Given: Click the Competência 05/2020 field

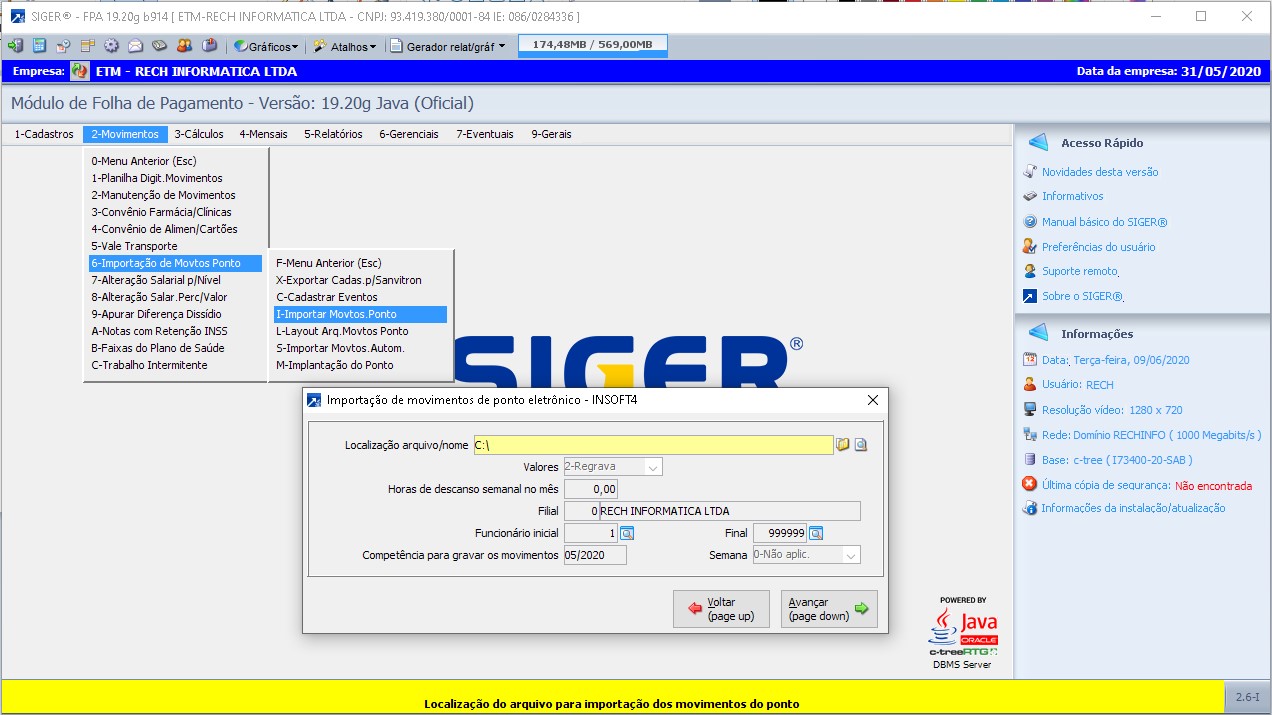Looking at the screenshot, I should [595, 555].
